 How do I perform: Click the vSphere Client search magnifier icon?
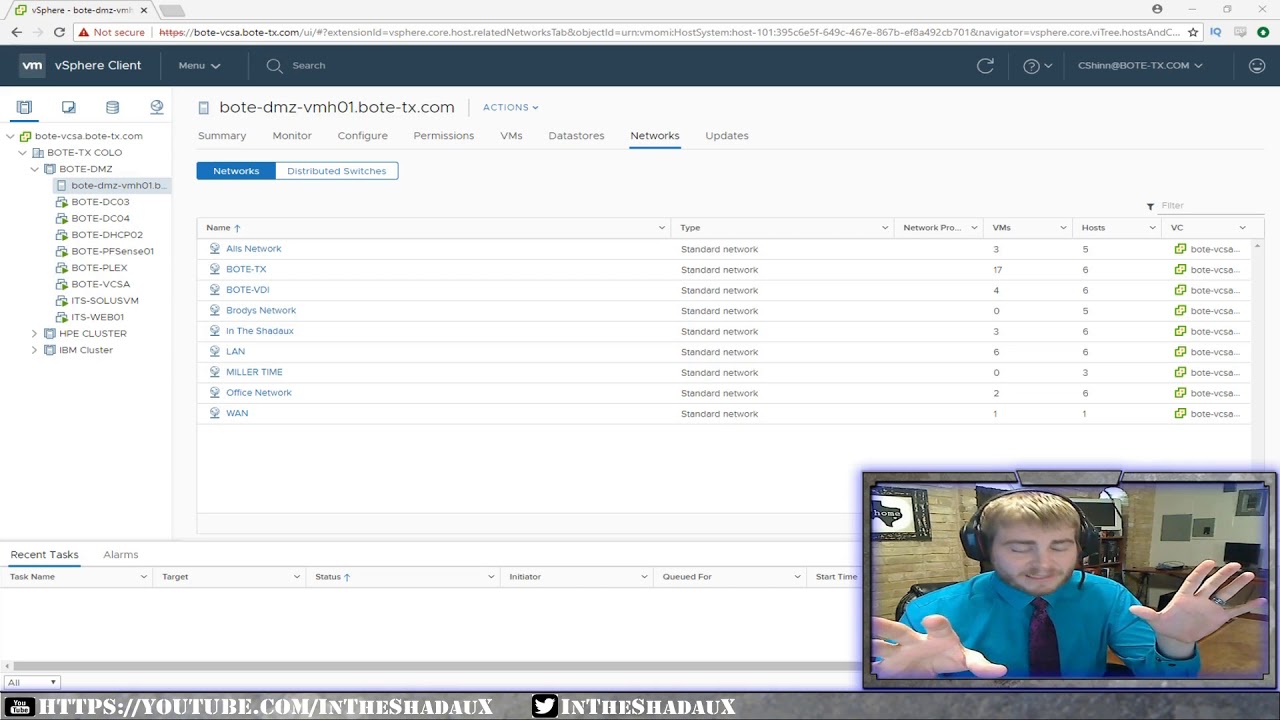pos(274,66)
